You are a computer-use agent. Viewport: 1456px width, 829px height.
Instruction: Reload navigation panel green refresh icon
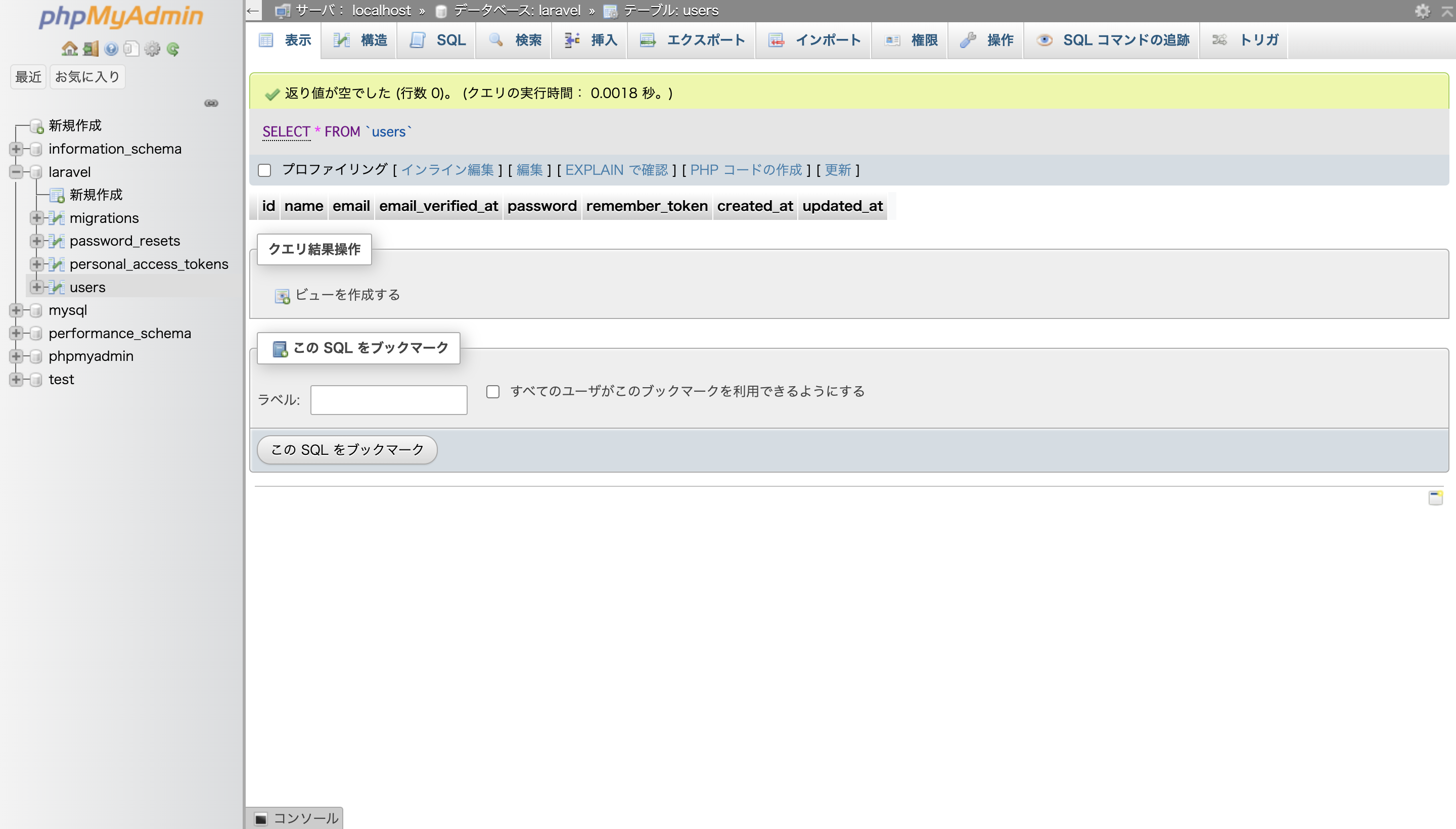[173, 49]
